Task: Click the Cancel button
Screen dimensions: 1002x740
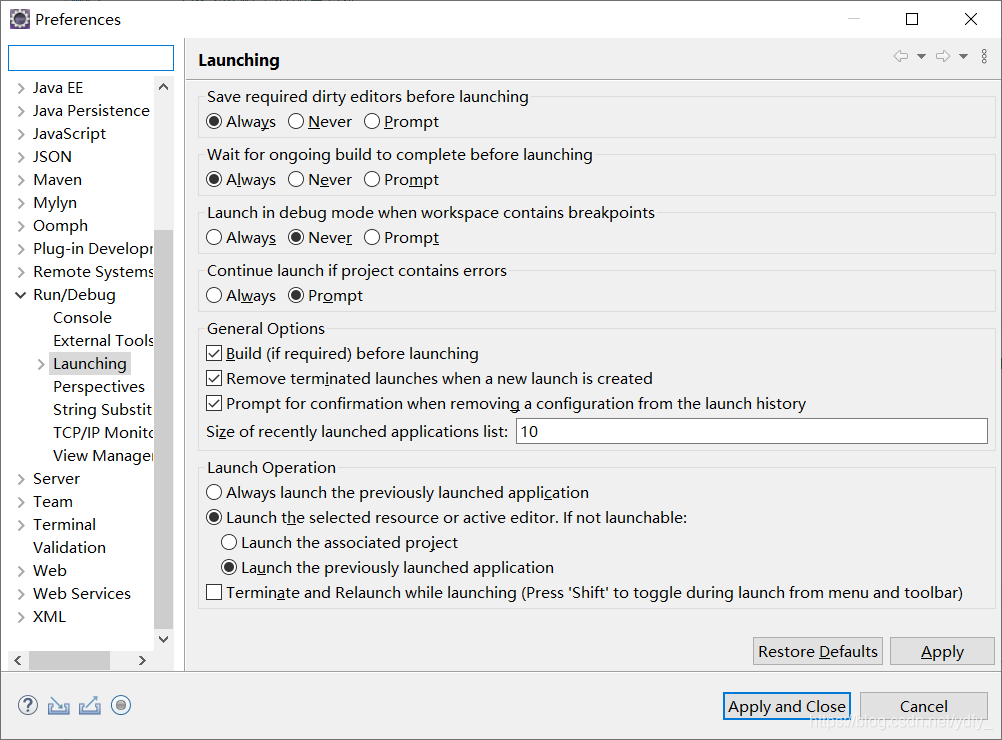Action: pos(924,706)
